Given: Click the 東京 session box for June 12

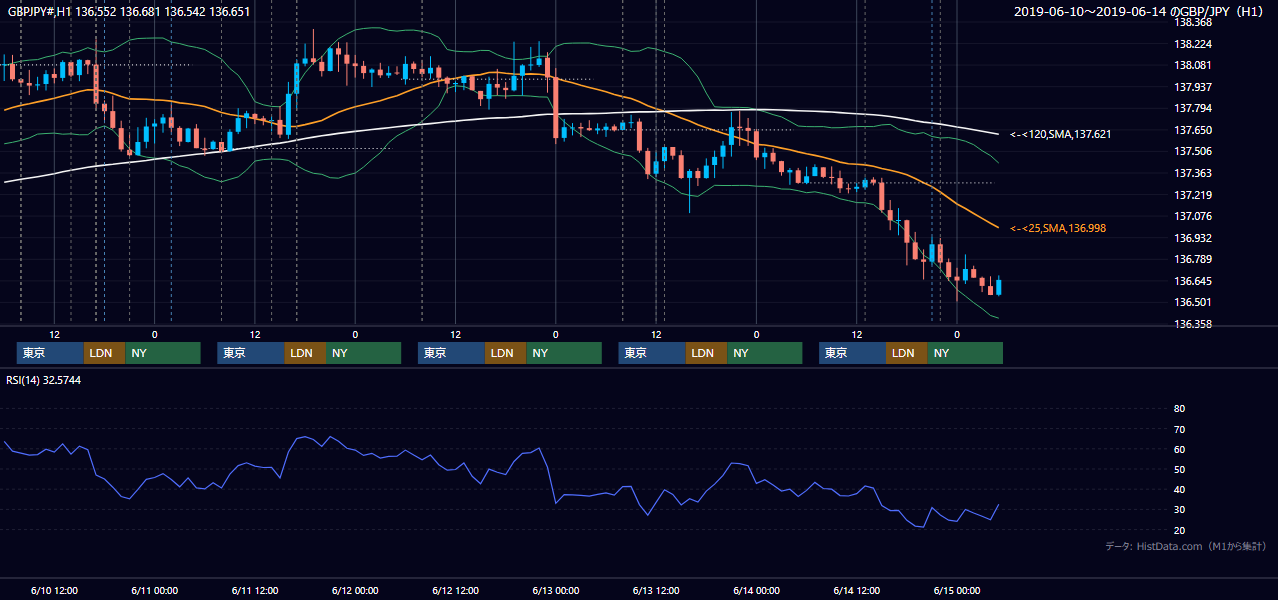Looking at the screenshot, I should click(451, 353).
